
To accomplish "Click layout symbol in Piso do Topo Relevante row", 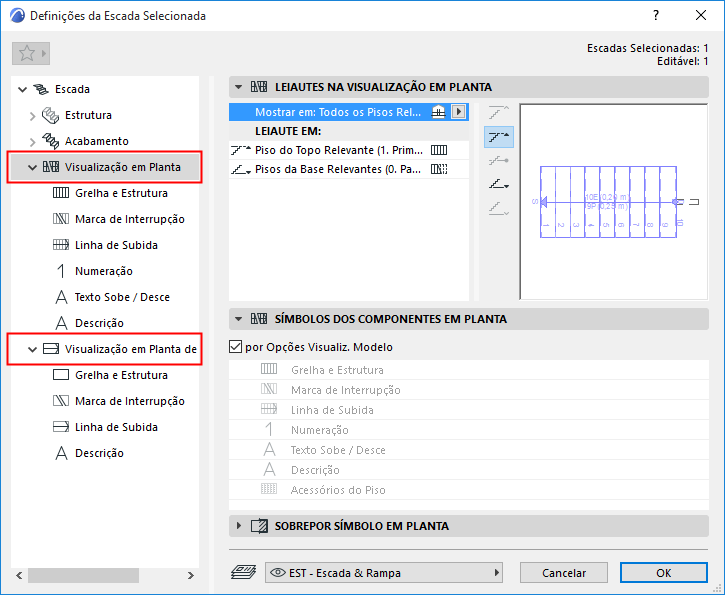I will pyautogui.click(x=439, y=150).
